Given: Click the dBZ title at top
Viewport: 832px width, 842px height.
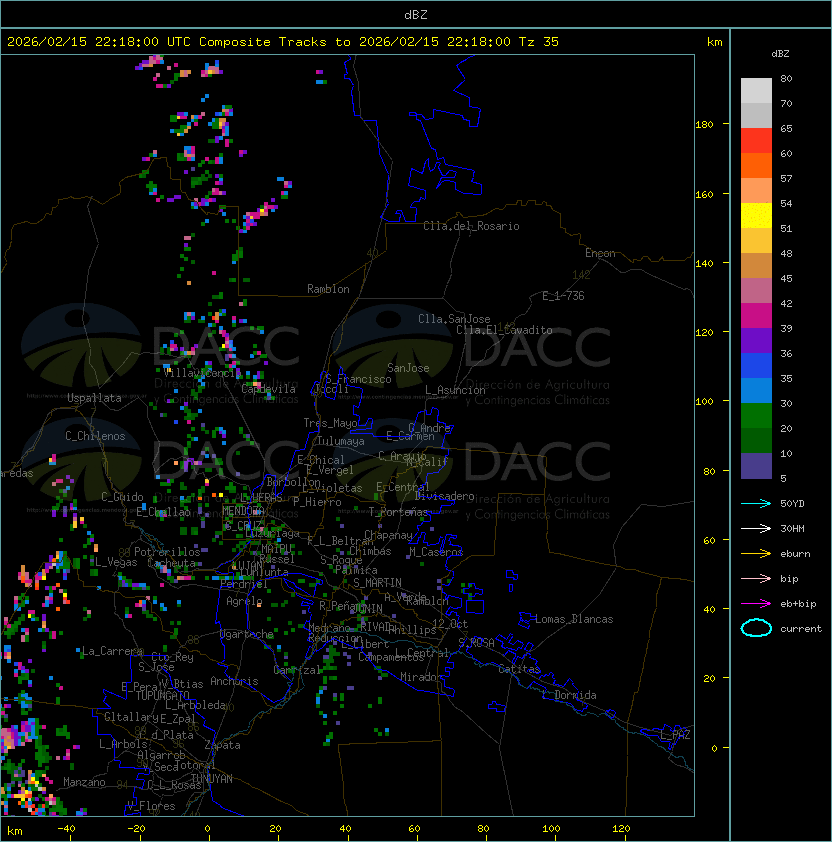Looking at the screenshot, I should pyautogui.click(x=416, y=14).
